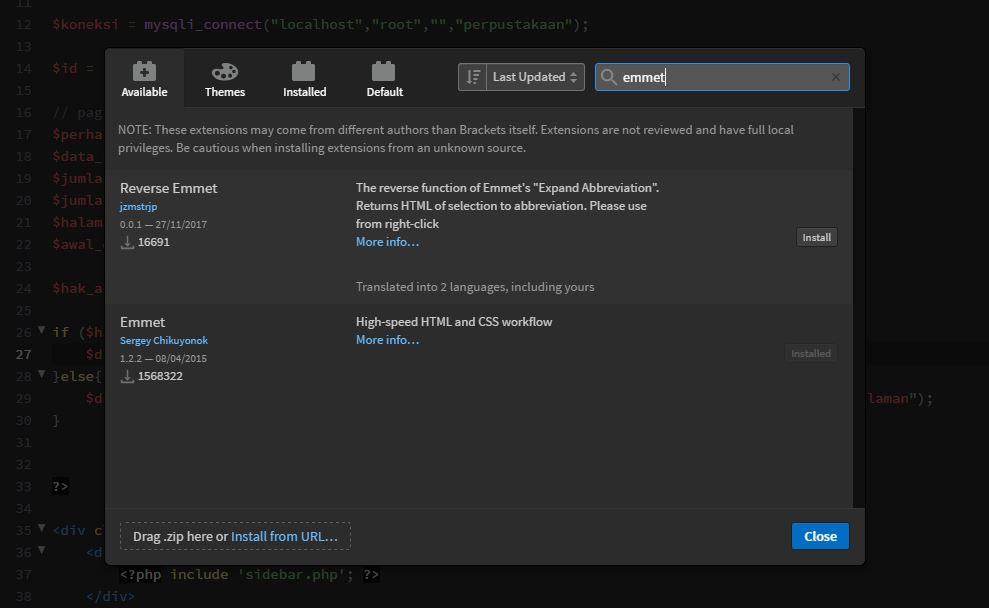Focus the extension search field
The width and height of the screenshot is (989, 608).
click(x=722, y=77)
